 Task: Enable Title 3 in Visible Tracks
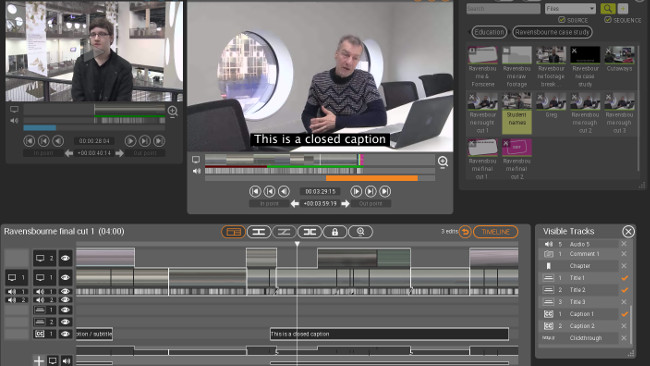click(624, 302)
